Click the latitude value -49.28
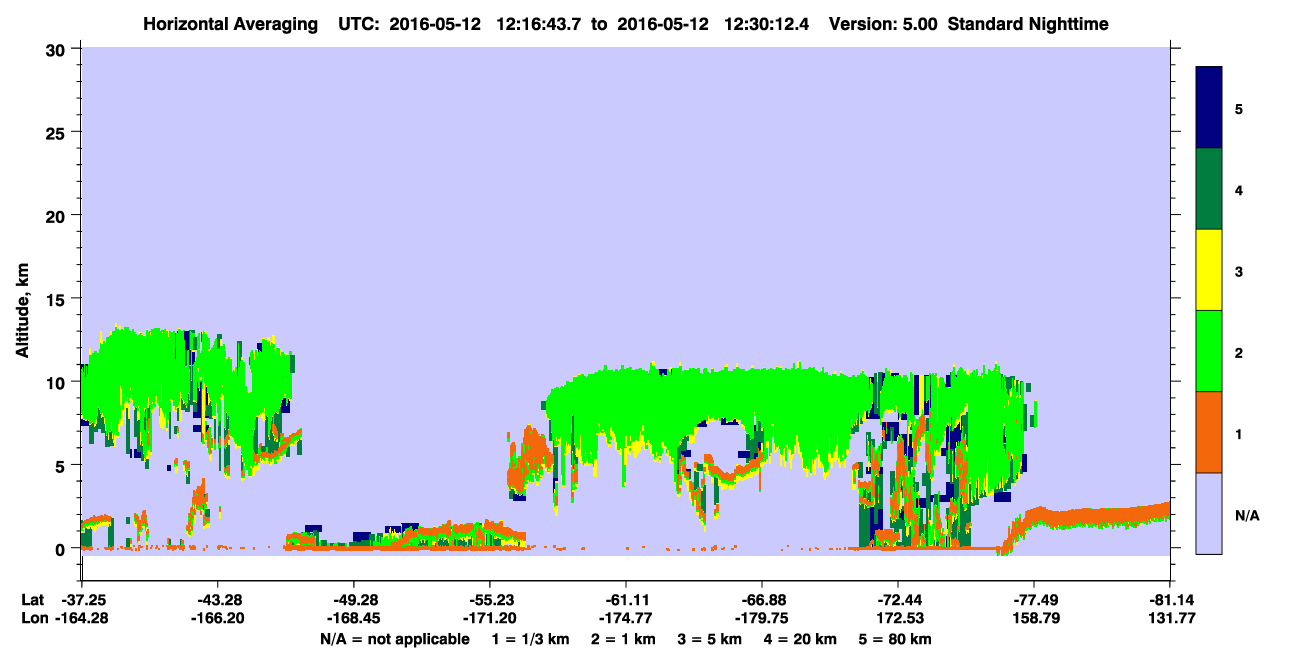Image resolution: width=1300 pixels, height=667 pixels. 354,600
